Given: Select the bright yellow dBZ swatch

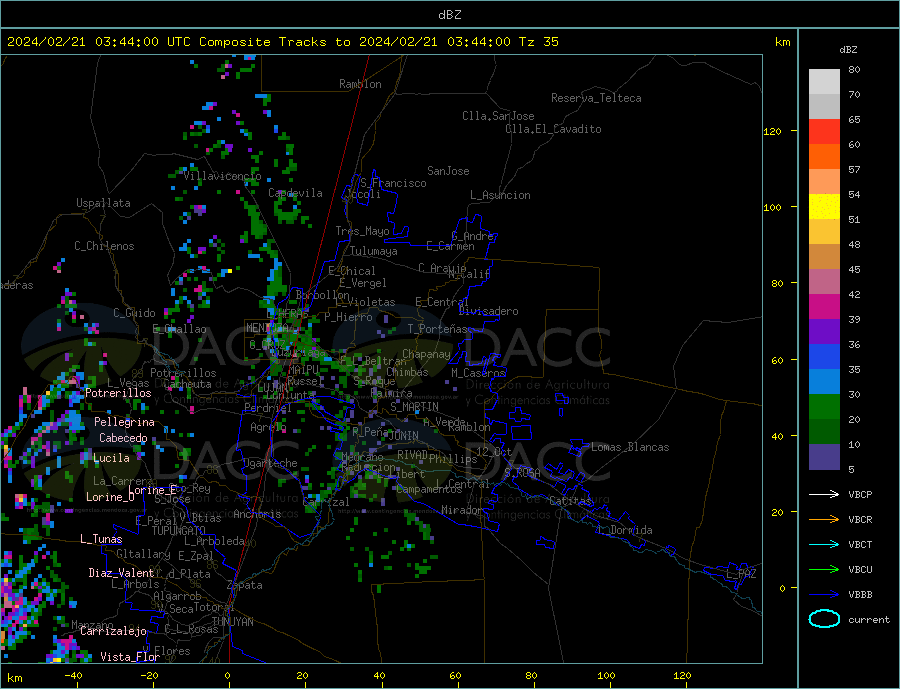Looking at the screenshot, I should coord(824,207).
